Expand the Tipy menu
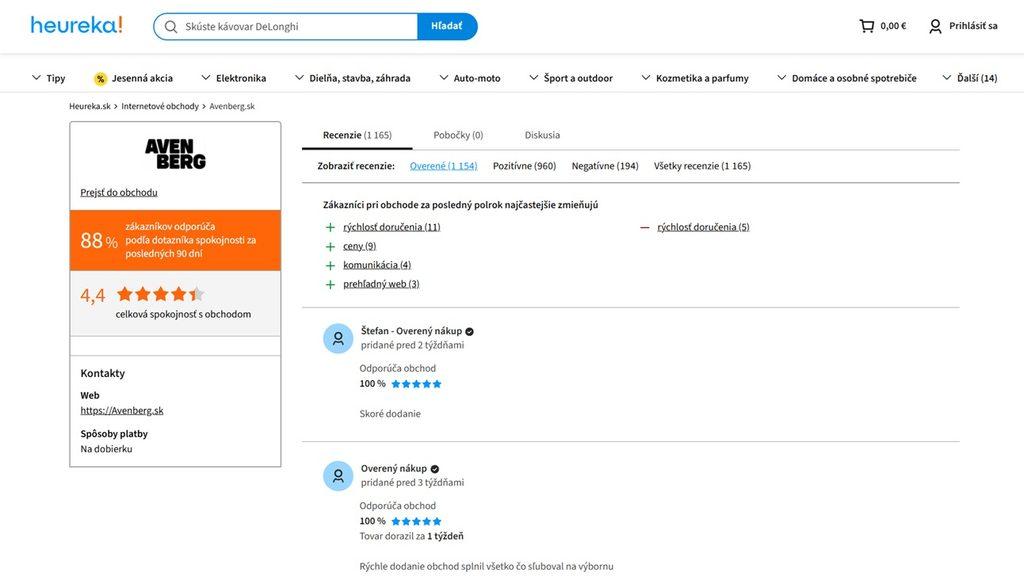1024x583 pixels. 48,78
